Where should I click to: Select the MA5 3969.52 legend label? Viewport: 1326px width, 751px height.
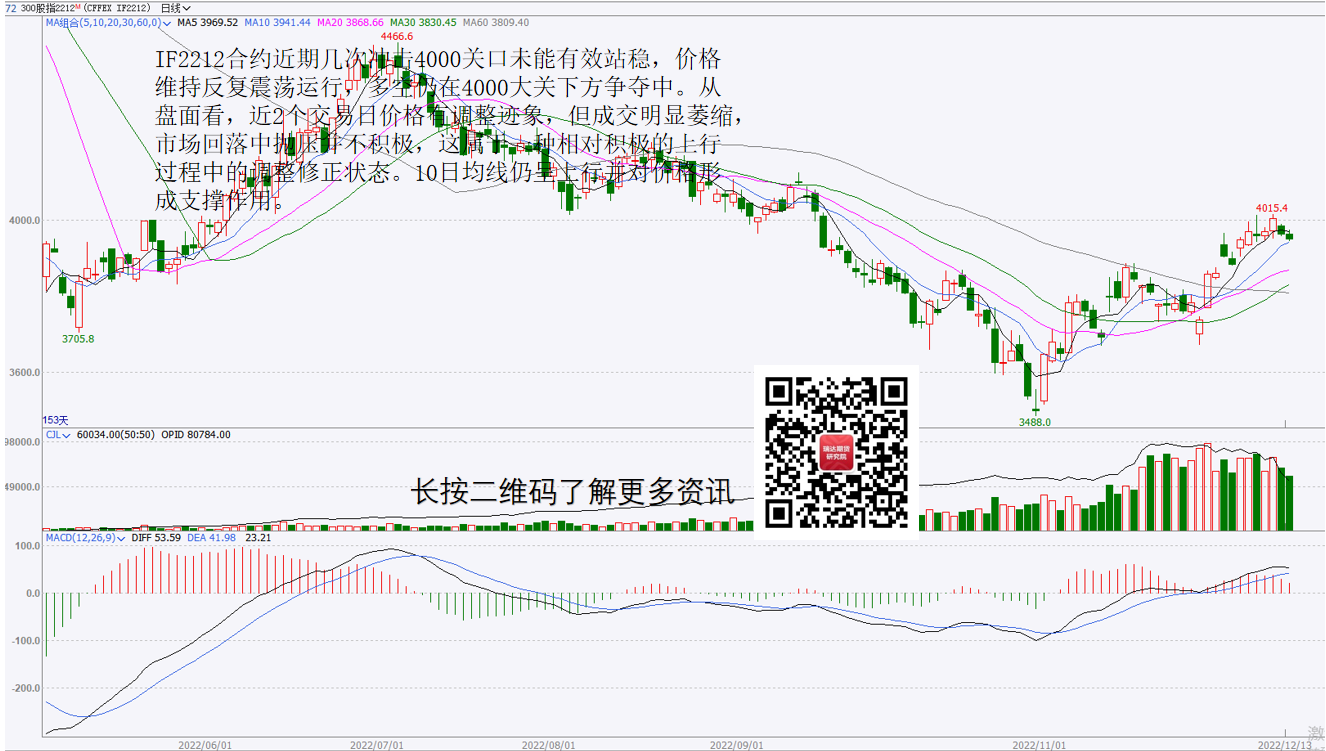(x=208, y=22)
